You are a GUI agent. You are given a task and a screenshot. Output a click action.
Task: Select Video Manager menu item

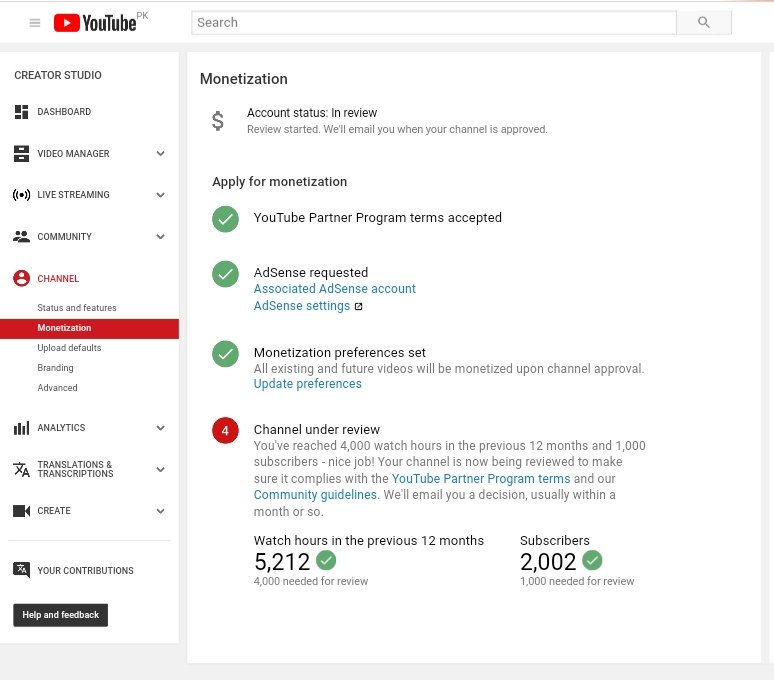click(74, 153)
